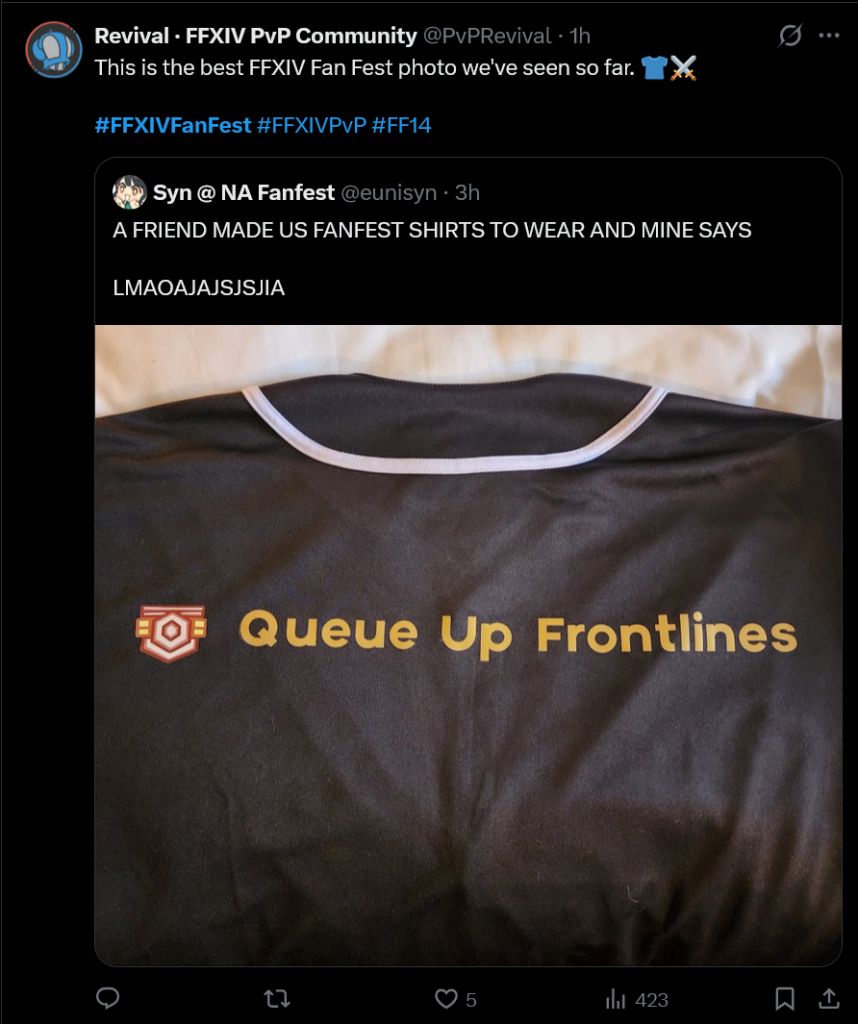
Task: Open Revival profile avatar
Action: [54, 50]
